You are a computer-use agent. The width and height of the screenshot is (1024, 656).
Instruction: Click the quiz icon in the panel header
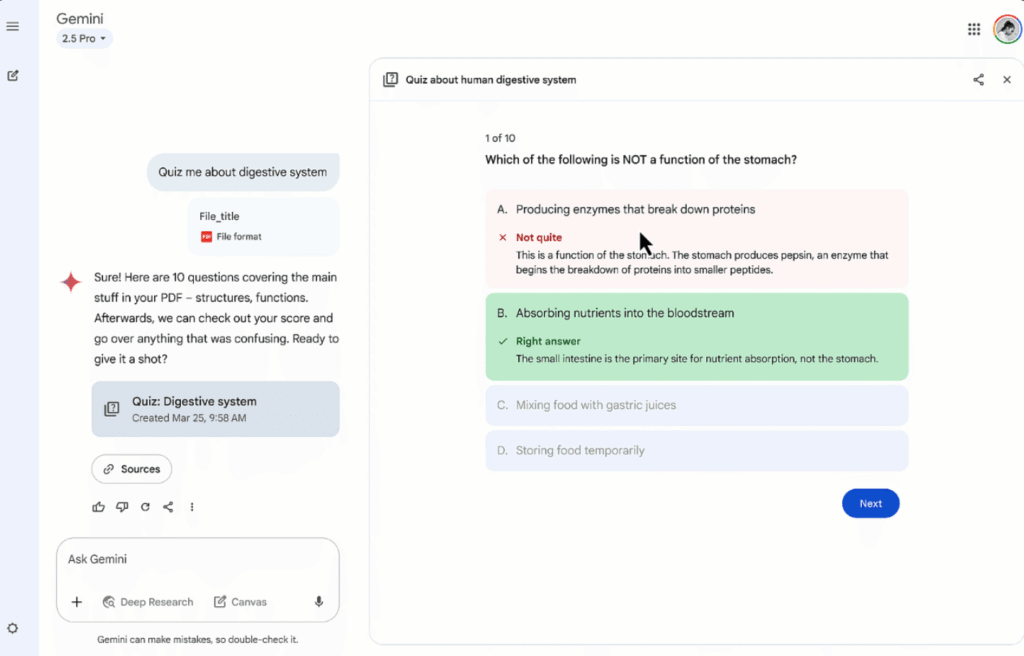pos(391,80)
